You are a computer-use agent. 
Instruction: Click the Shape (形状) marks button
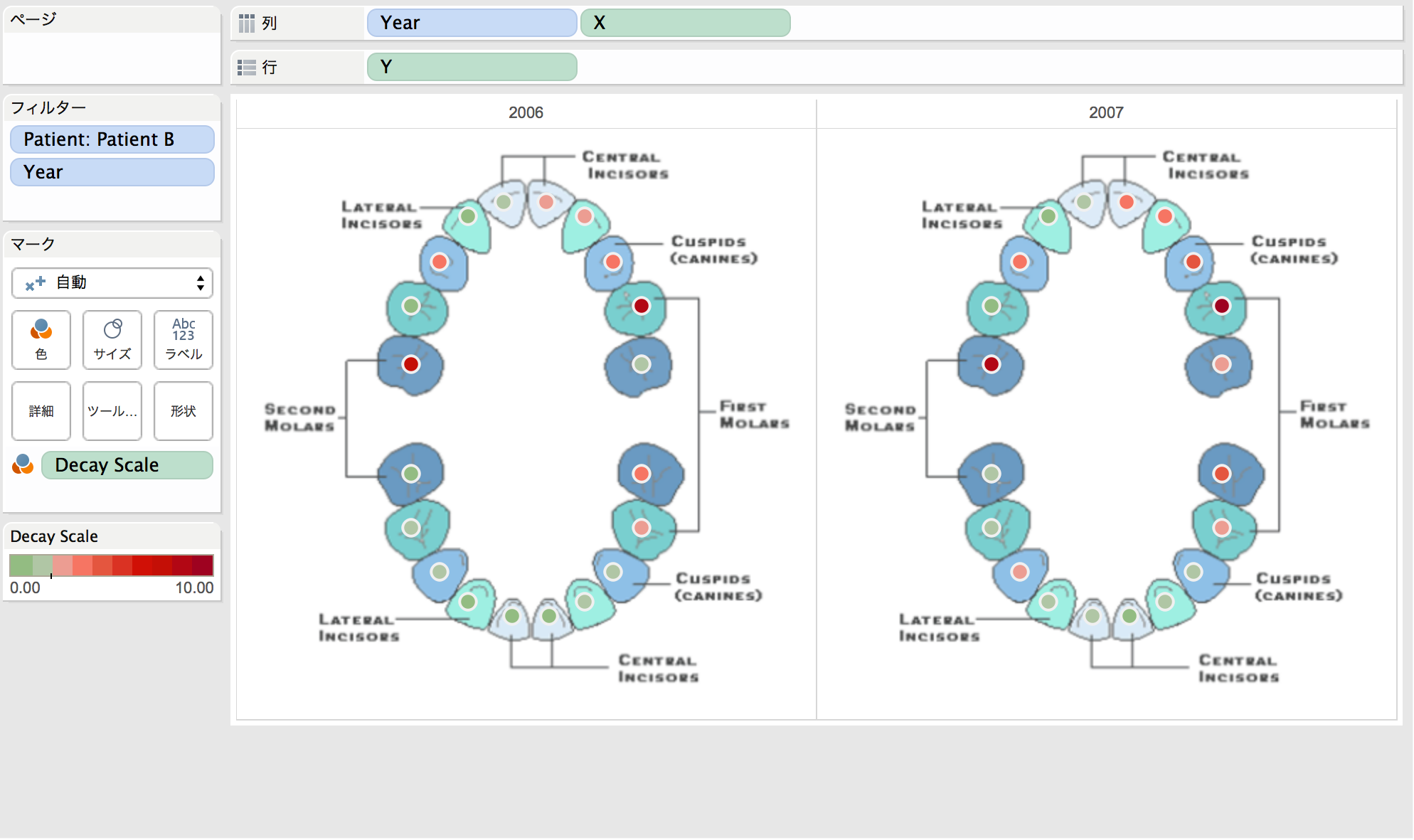(184, 410)
